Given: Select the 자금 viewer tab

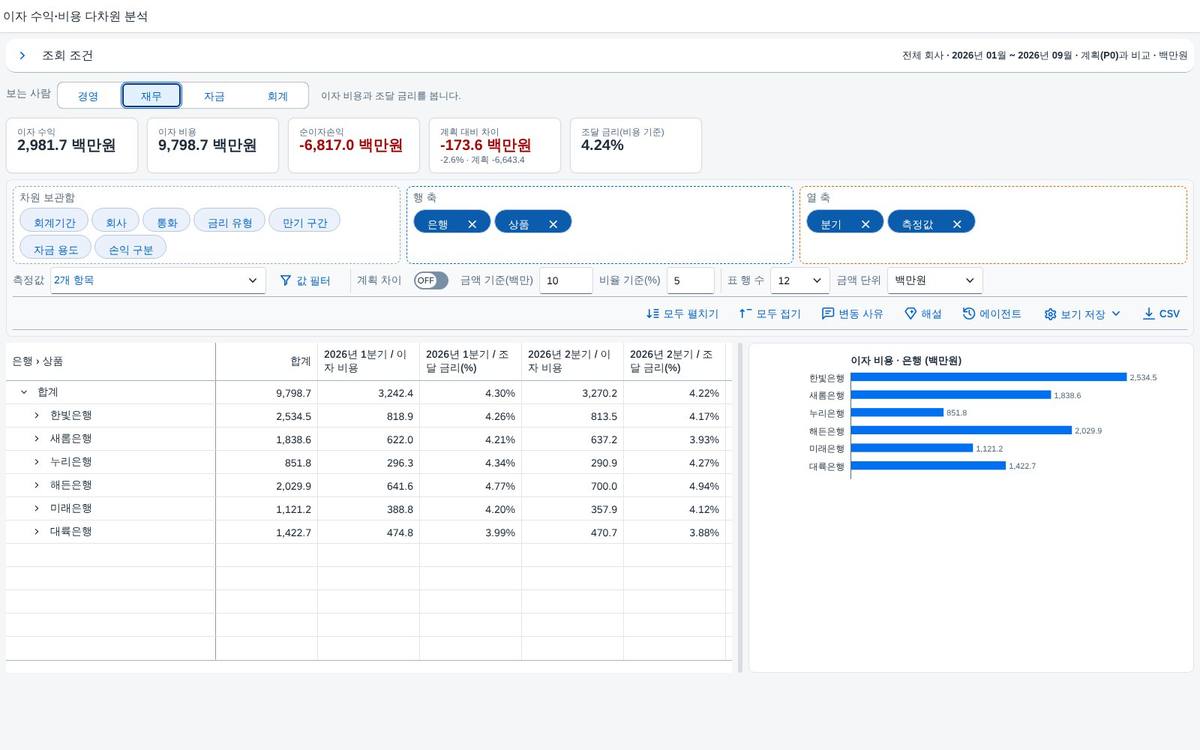Looking at the screenshot, I should [214, 96].
